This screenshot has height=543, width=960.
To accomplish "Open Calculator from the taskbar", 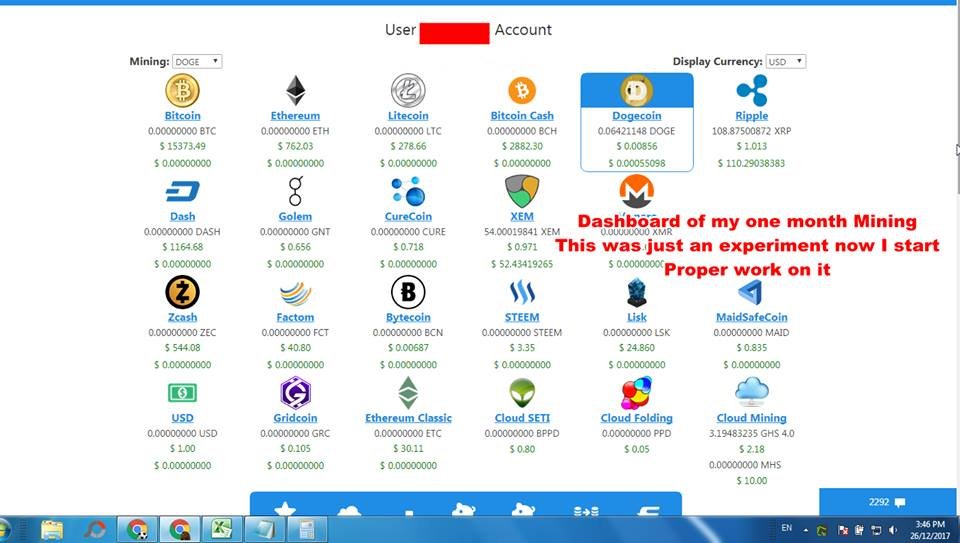I will pos(306,530).
